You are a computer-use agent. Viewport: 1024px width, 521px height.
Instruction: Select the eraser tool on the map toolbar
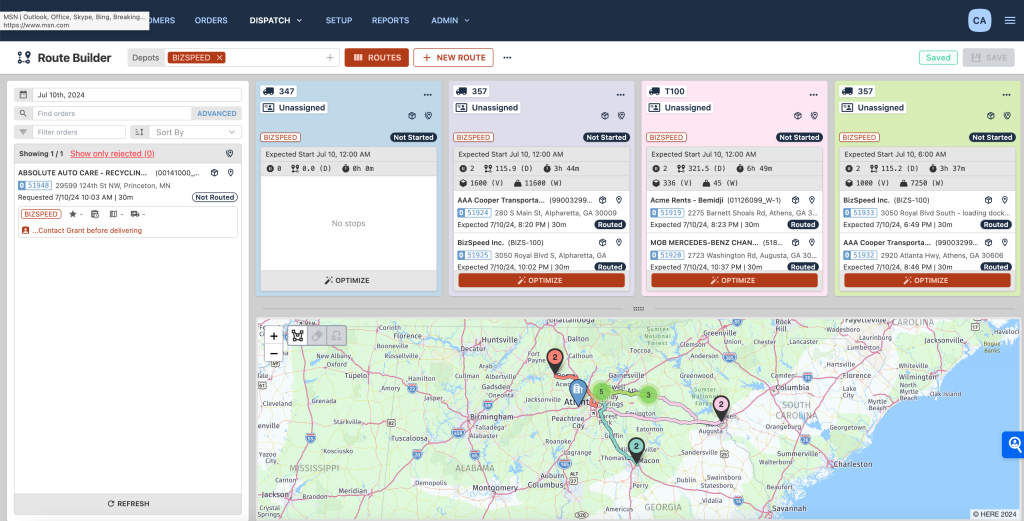pyautogui.click(x=317, y=336)
